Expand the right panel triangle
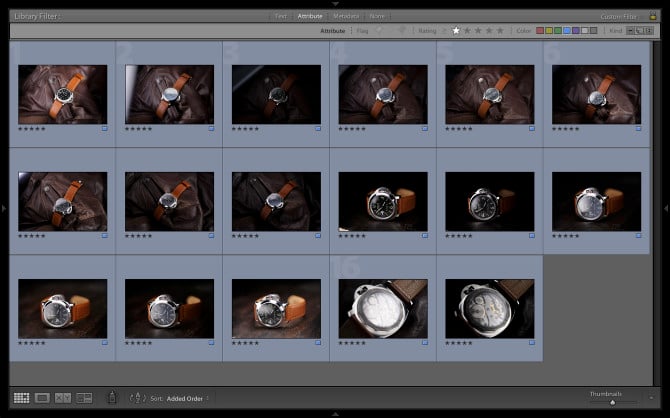The width and height of the screenshot is (670, 418). click(x=666, y=208)
